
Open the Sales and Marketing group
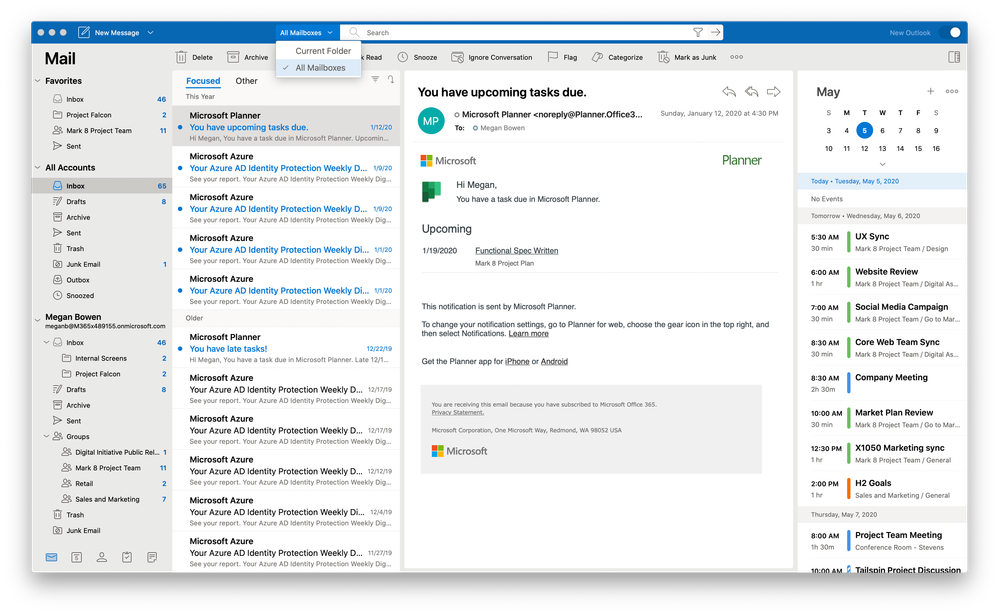pyautogui.click(x=102, y=499)
